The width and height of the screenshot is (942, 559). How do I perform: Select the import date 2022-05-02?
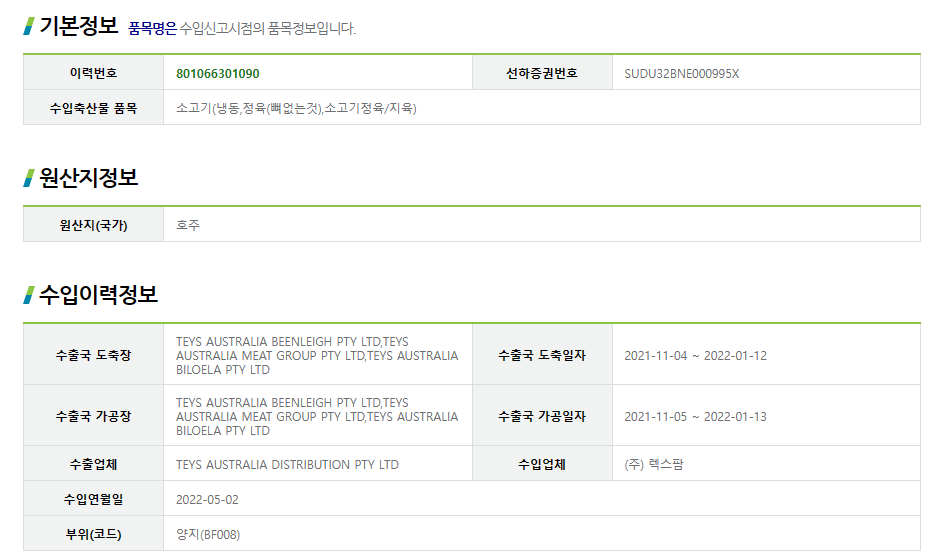207,499
